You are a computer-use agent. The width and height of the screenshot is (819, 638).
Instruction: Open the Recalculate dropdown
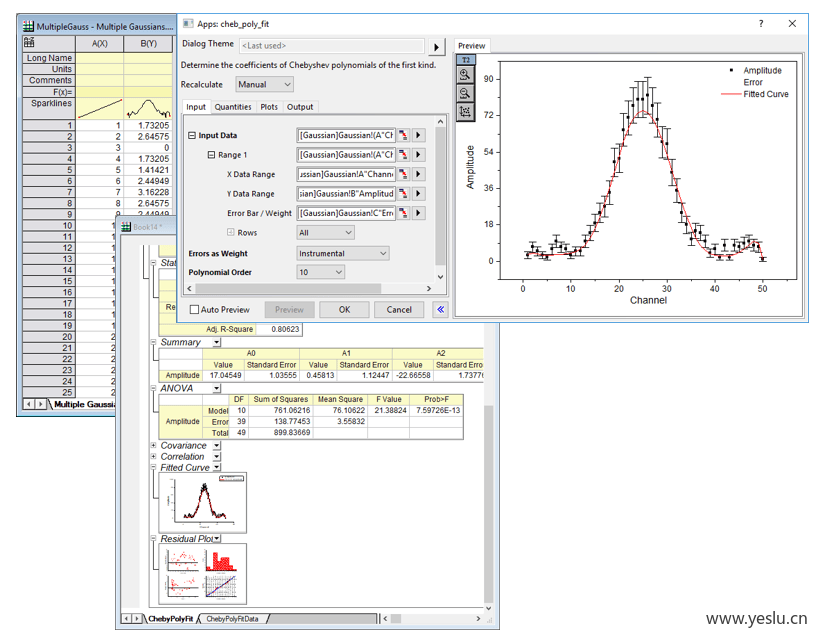tap(264, 84)
